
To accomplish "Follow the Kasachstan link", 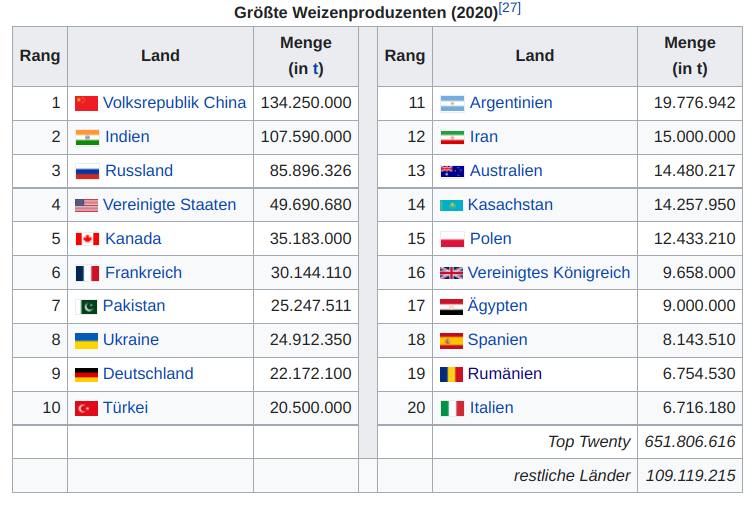I will (x=510, y=205).
